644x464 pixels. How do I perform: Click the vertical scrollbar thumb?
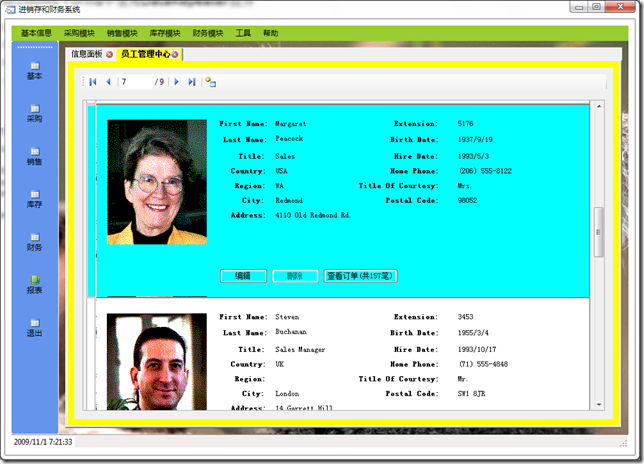[599, 232]
